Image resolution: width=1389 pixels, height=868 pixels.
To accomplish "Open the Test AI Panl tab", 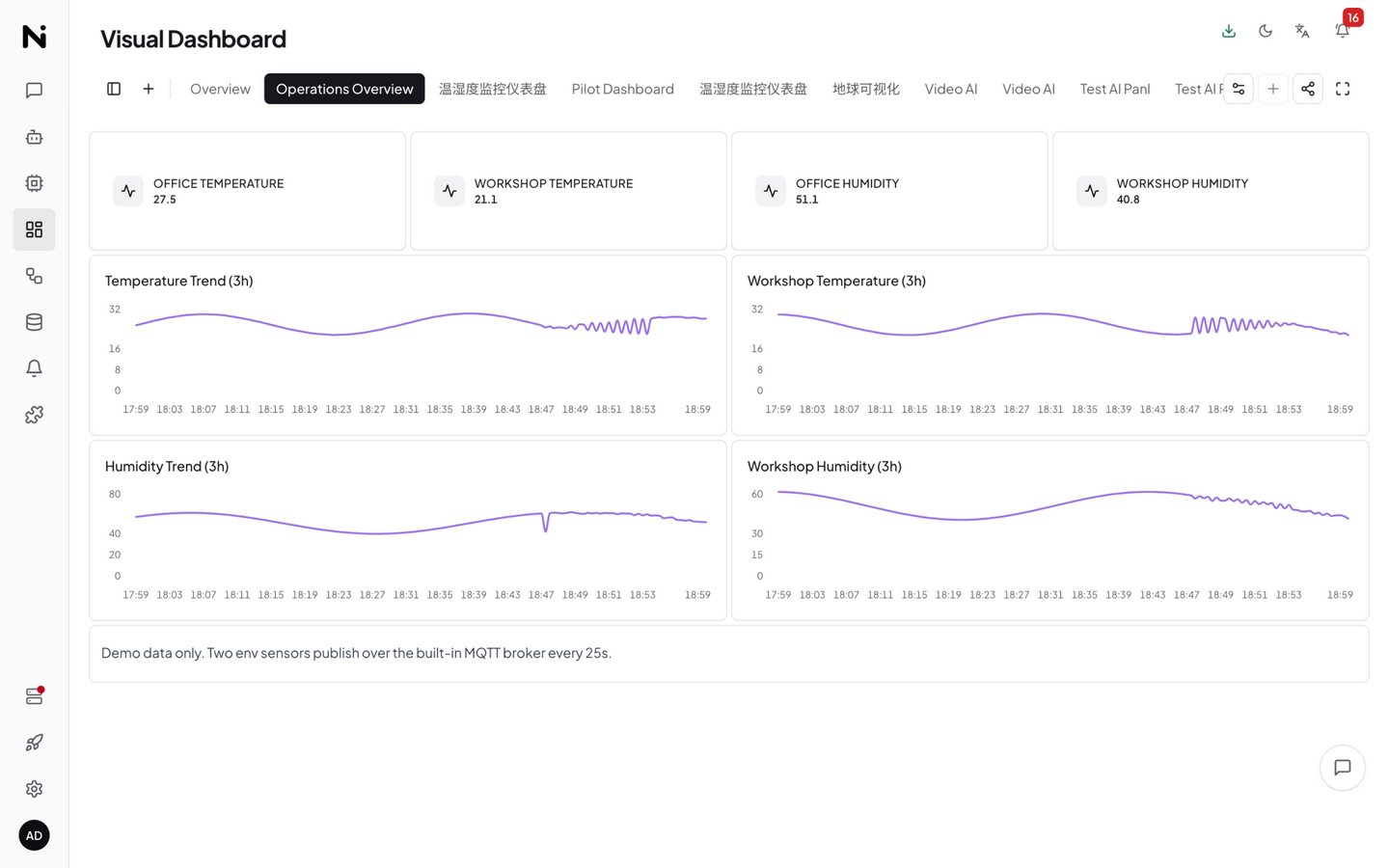I will [1115, 89].
